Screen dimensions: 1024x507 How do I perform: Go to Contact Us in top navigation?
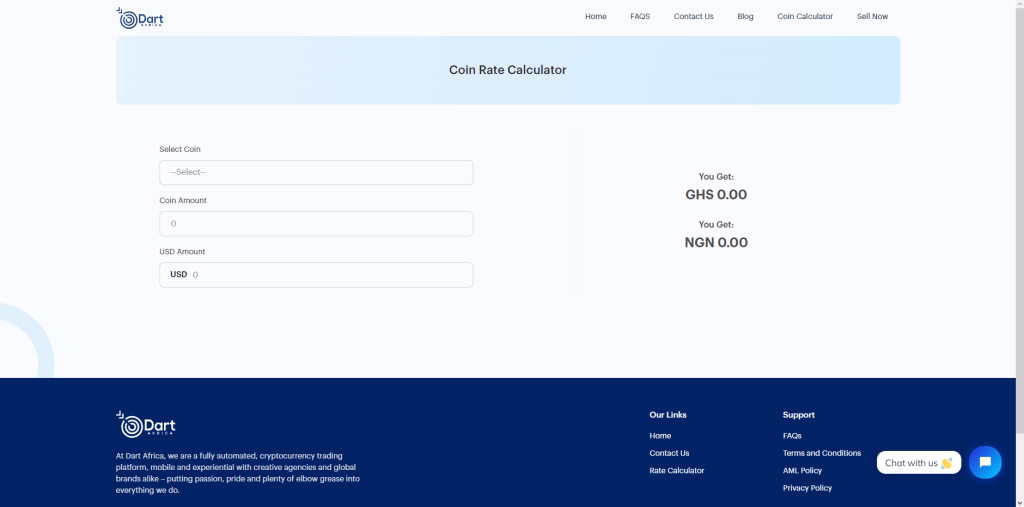pos(694,16)
